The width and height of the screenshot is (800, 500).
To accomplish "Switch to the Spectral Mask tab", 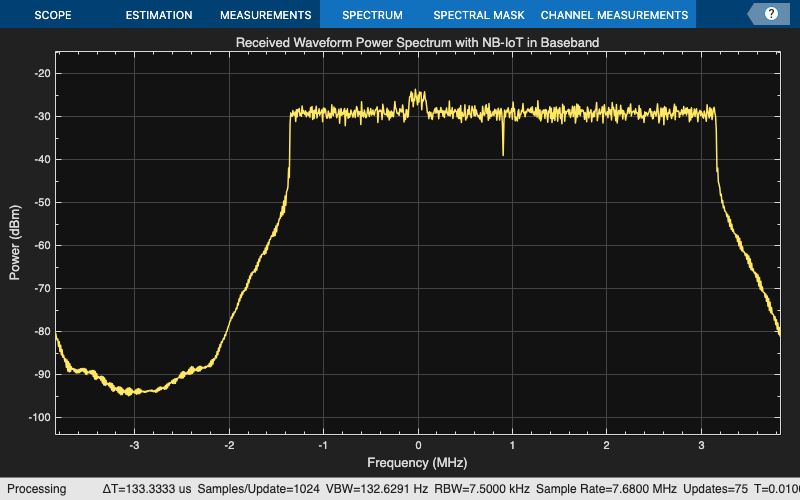I will tap(479, 15).
